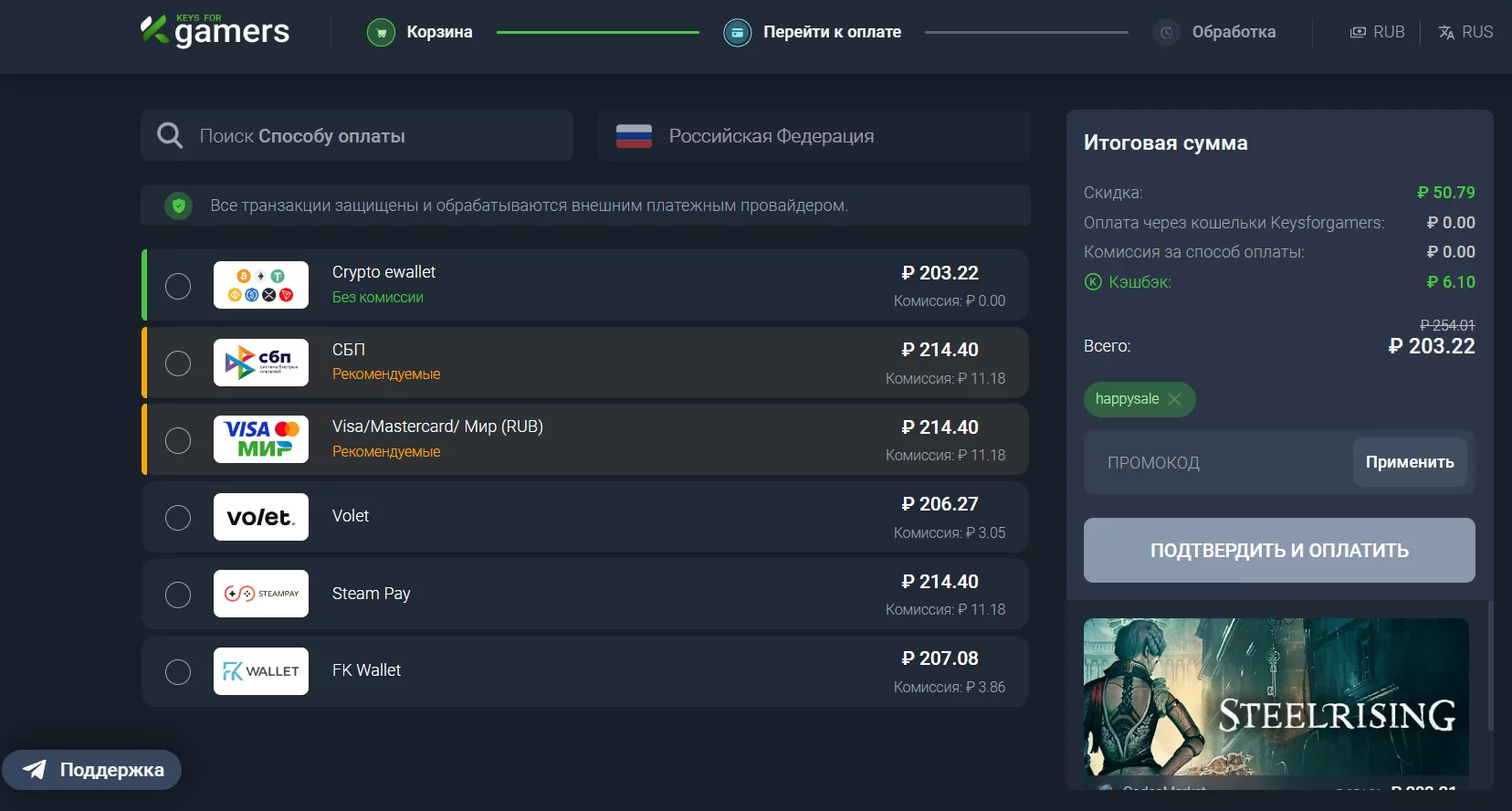Click the Russian flag icon

[634, 136]
